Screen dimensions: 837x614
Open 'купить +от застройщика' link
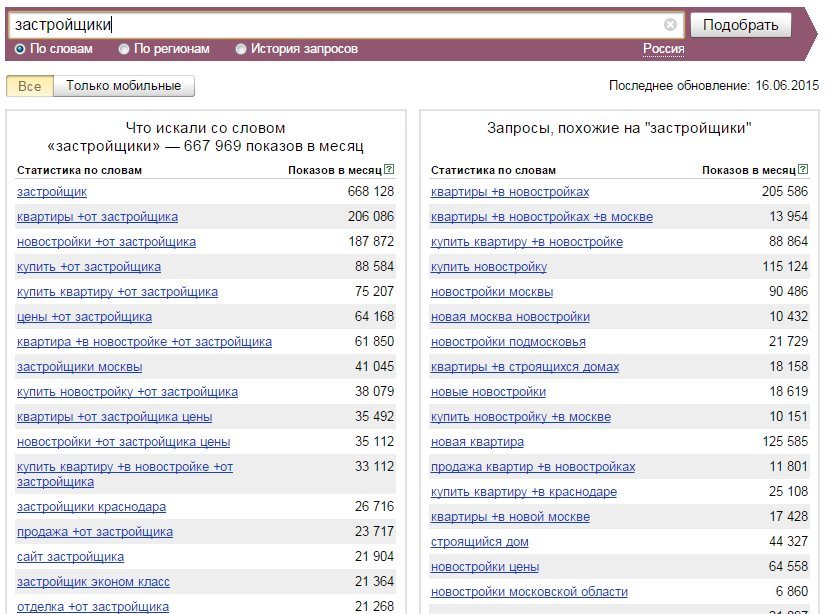89,267
